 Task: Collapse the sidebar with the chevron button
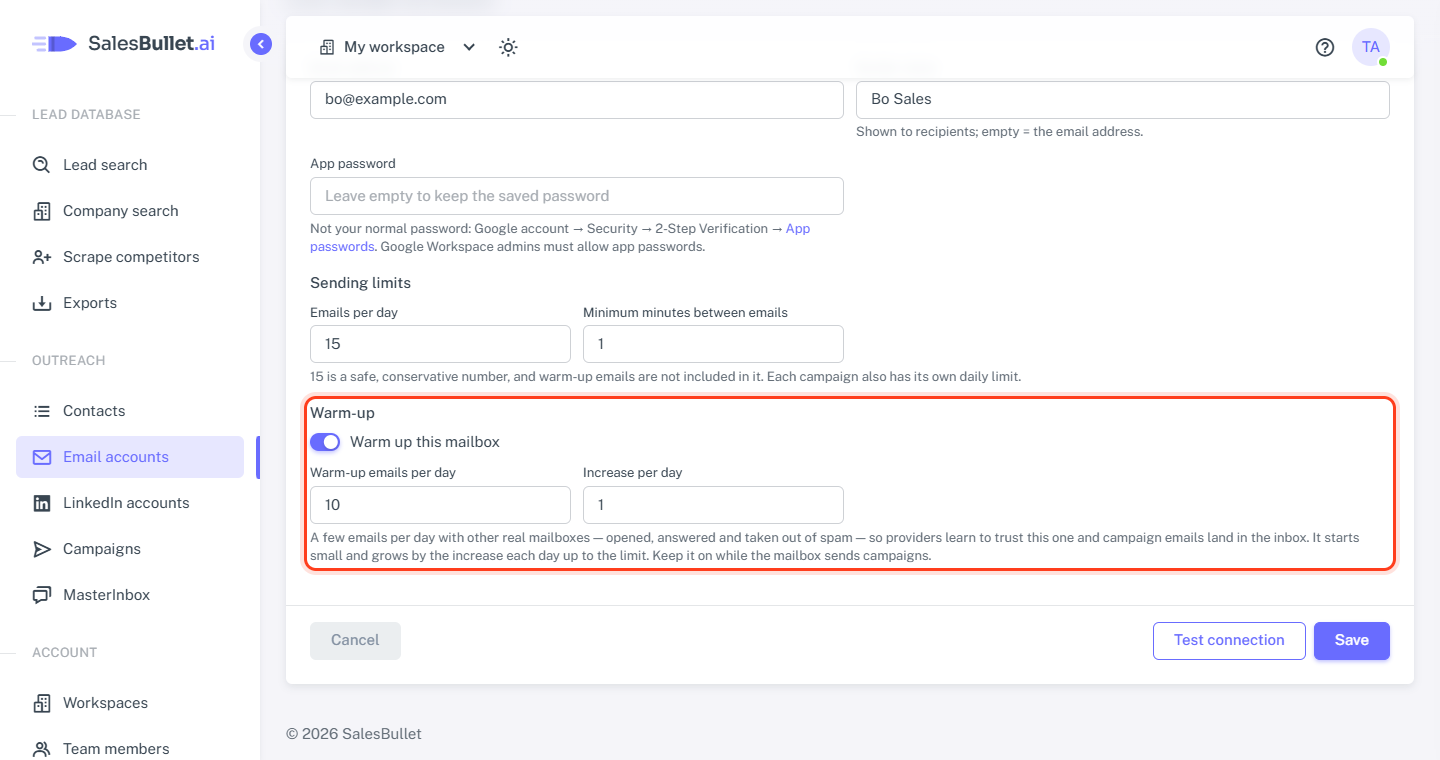(261, 44)
